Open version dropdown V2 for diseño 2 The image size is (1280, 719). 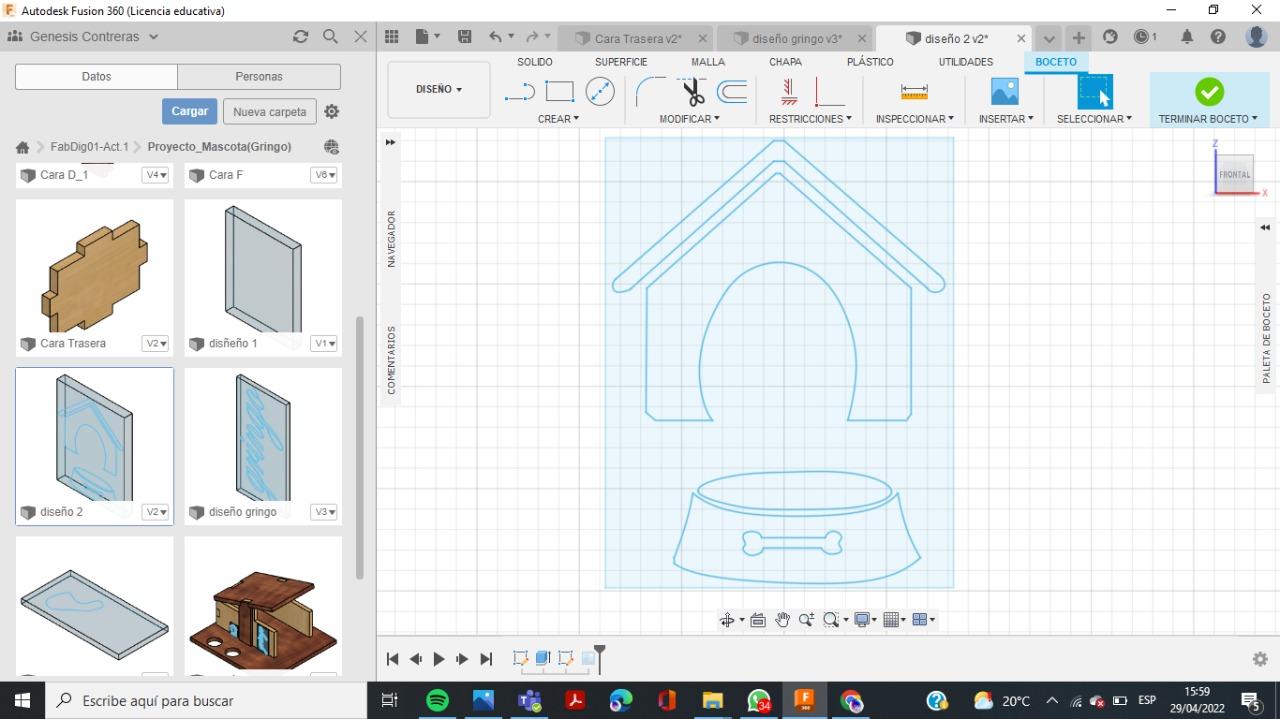point(156,512)
